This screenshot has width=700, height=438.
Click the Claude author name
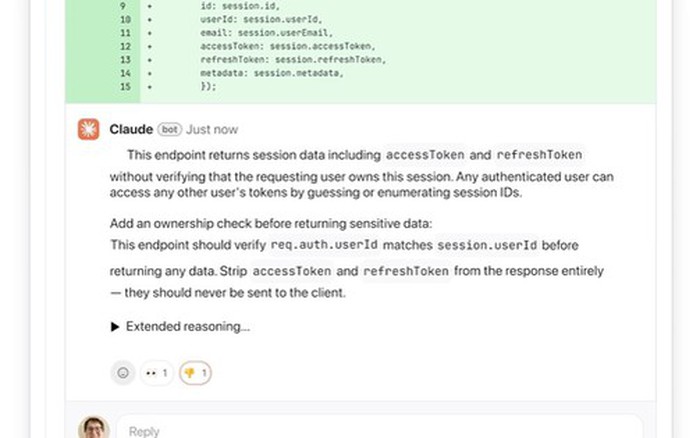(x=131, y=129)
